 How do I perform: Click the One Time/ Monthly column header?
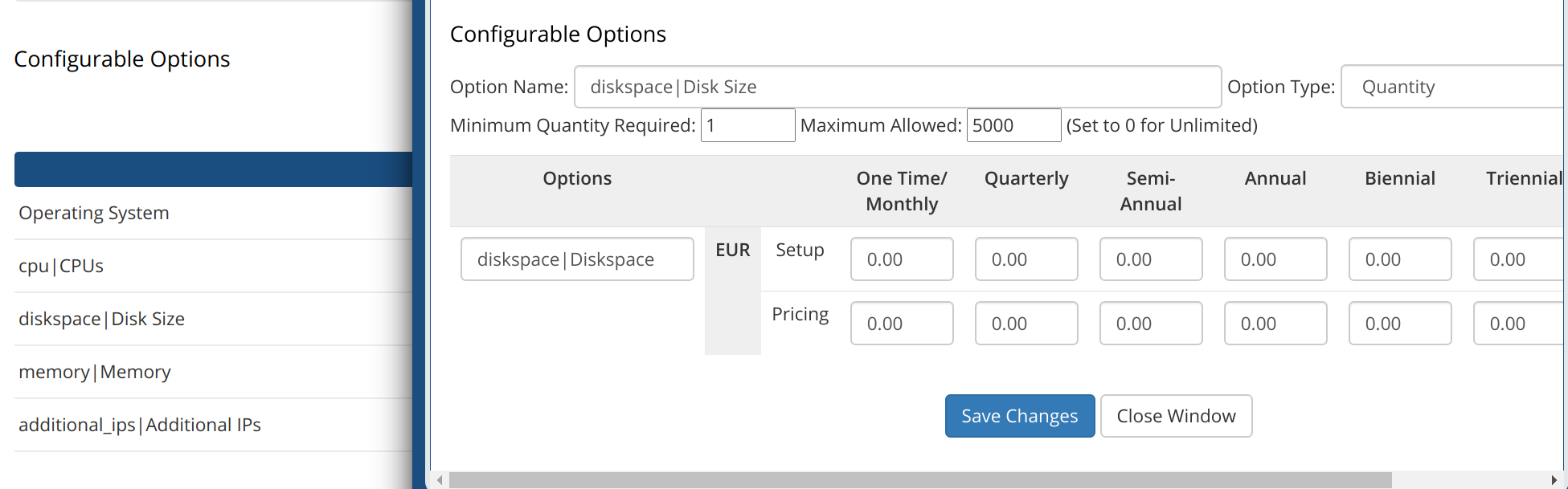click(902, 191)
